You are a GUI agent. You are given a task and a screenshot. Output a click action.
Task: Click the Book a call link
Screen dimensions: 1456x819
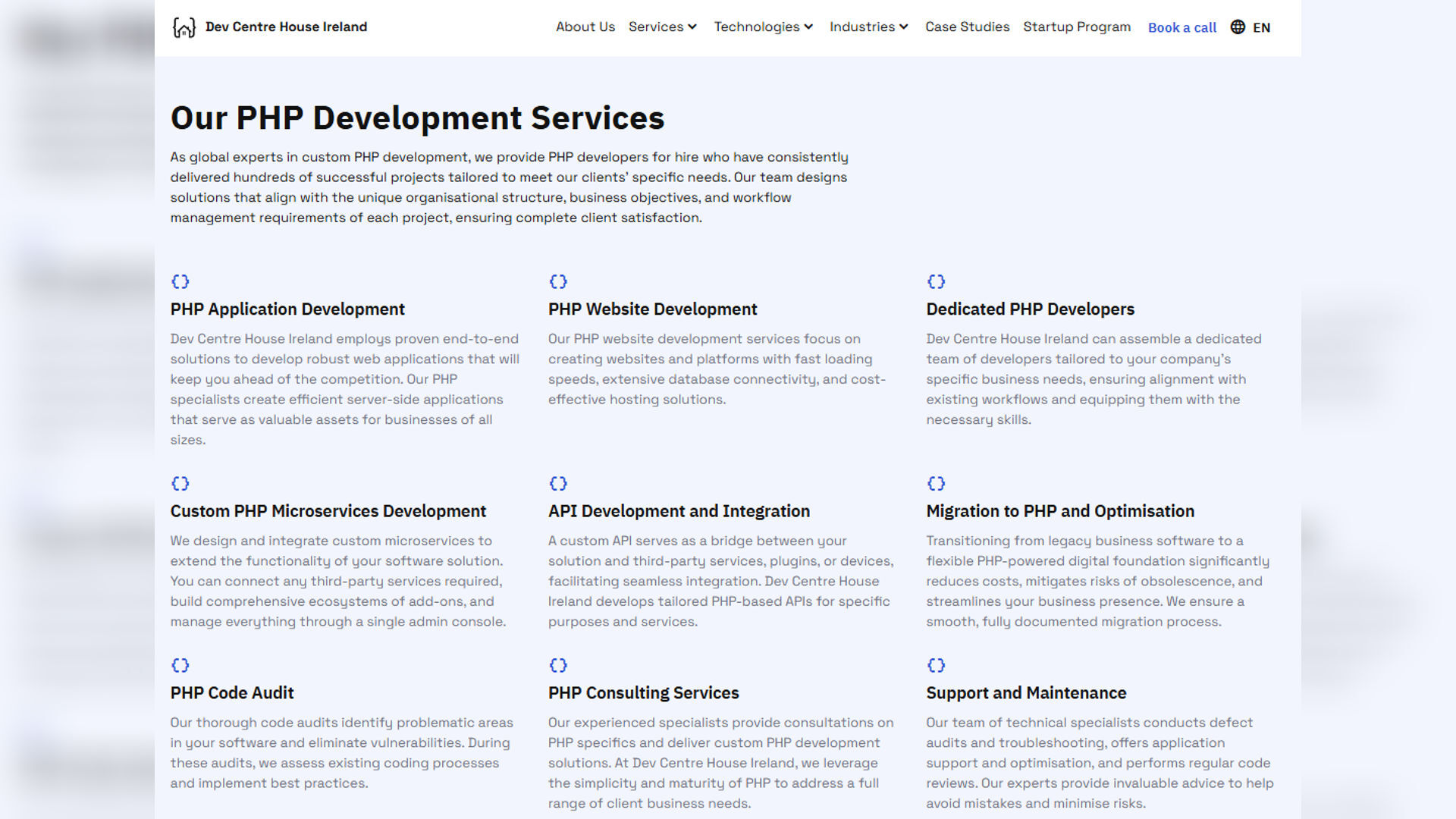pyautogui.click(x=1181, y=27)
